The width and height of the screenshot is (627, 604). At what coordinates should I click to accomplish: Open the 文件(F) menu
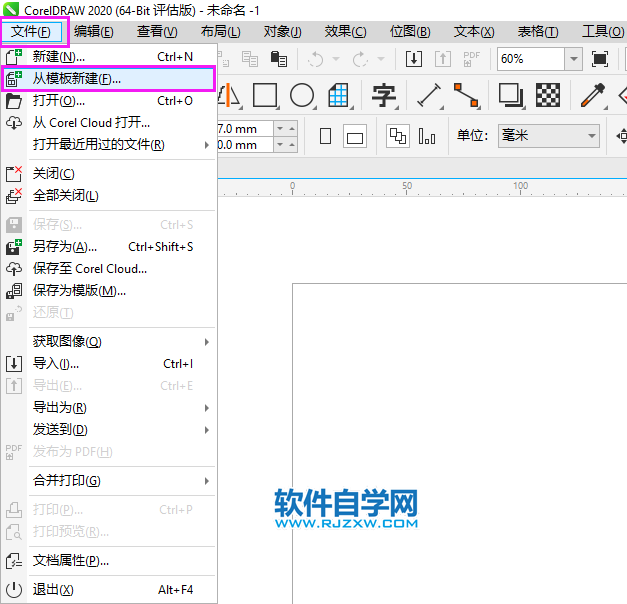31,32
